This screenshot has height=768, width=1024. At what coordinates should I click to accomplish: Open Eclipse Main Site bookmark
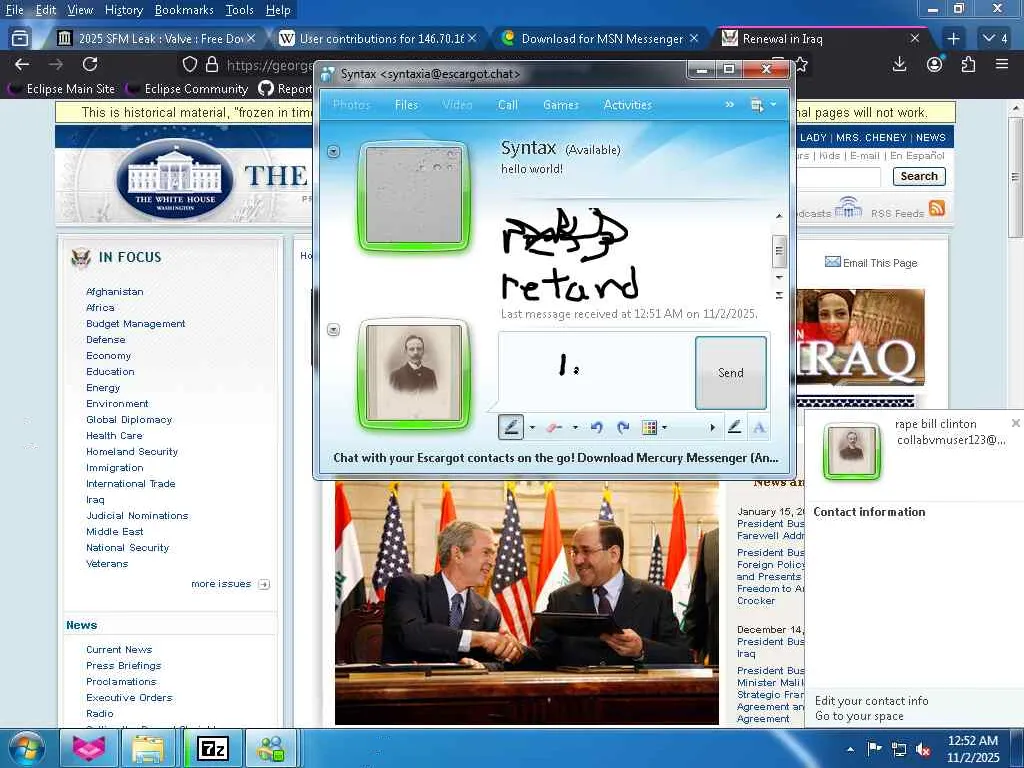click(63, 88)
